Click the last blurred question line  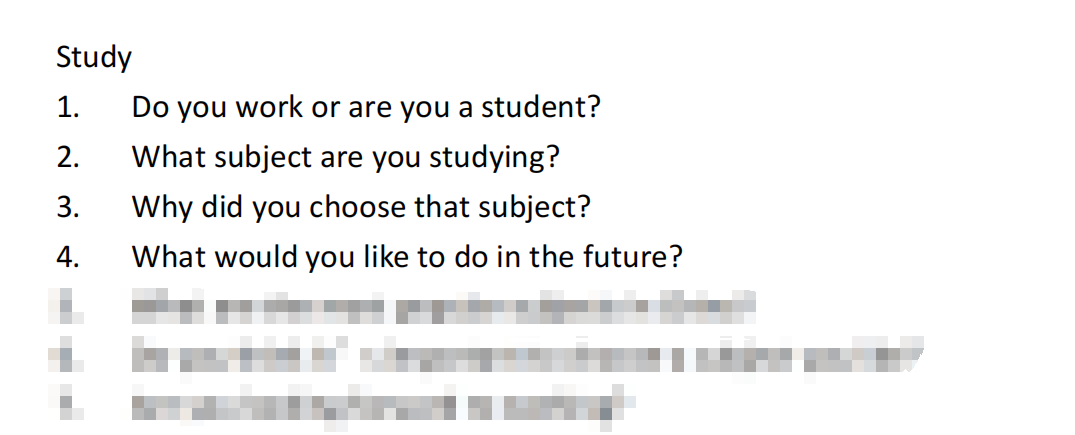tap(378, 404)
